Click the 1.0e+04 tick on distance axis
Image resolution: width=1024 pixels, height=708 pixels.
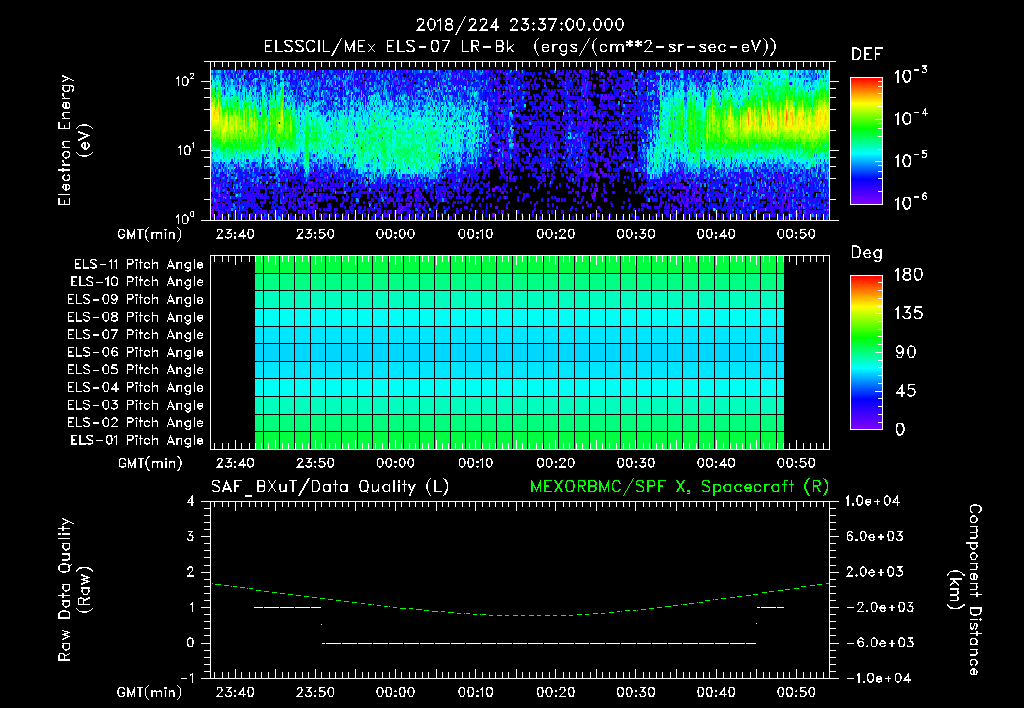click(872, 501)
